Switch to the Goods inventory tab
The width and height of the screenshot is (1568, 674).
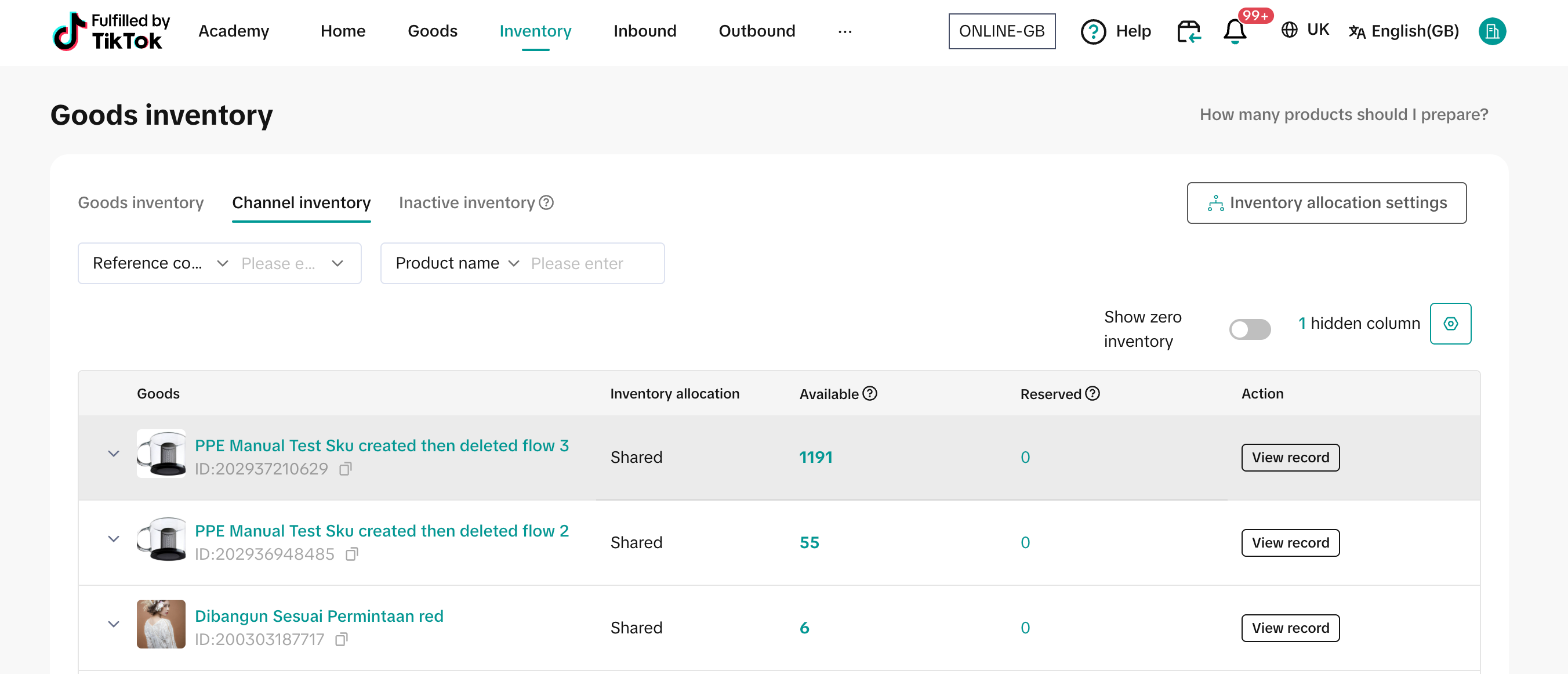click(x=140, y=202)
